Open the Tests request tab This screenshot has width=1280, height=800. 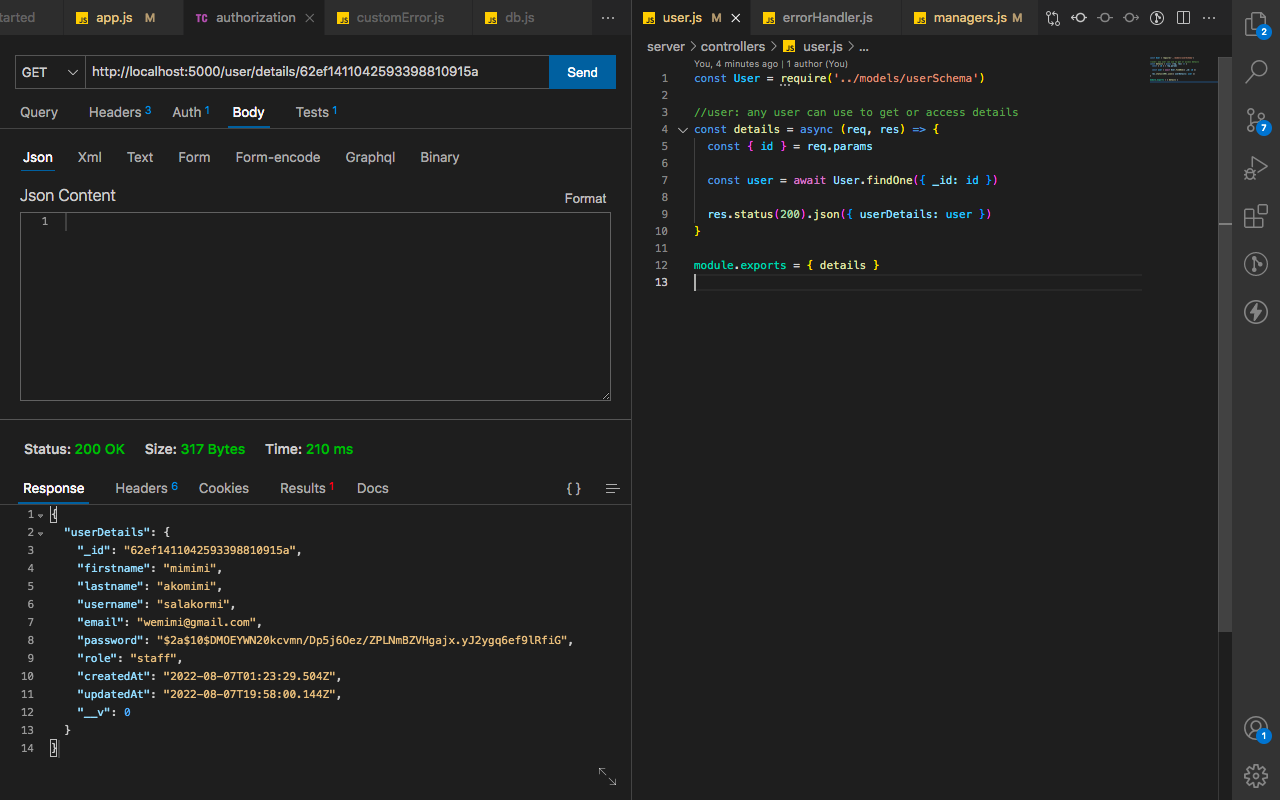click(316, 112)
